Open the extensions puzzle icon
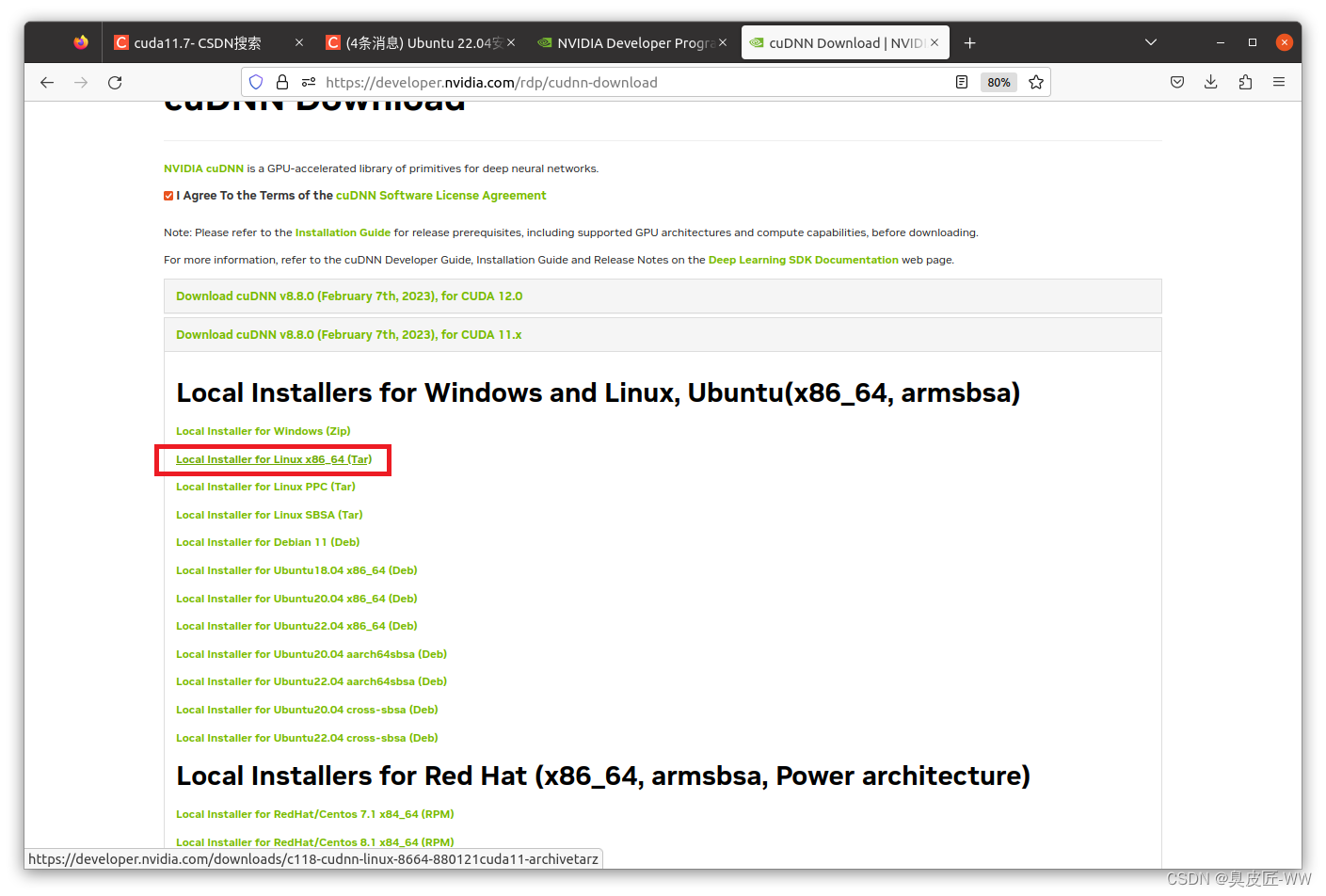This screenshot has width=1326, height=896. coord(1245,83)
